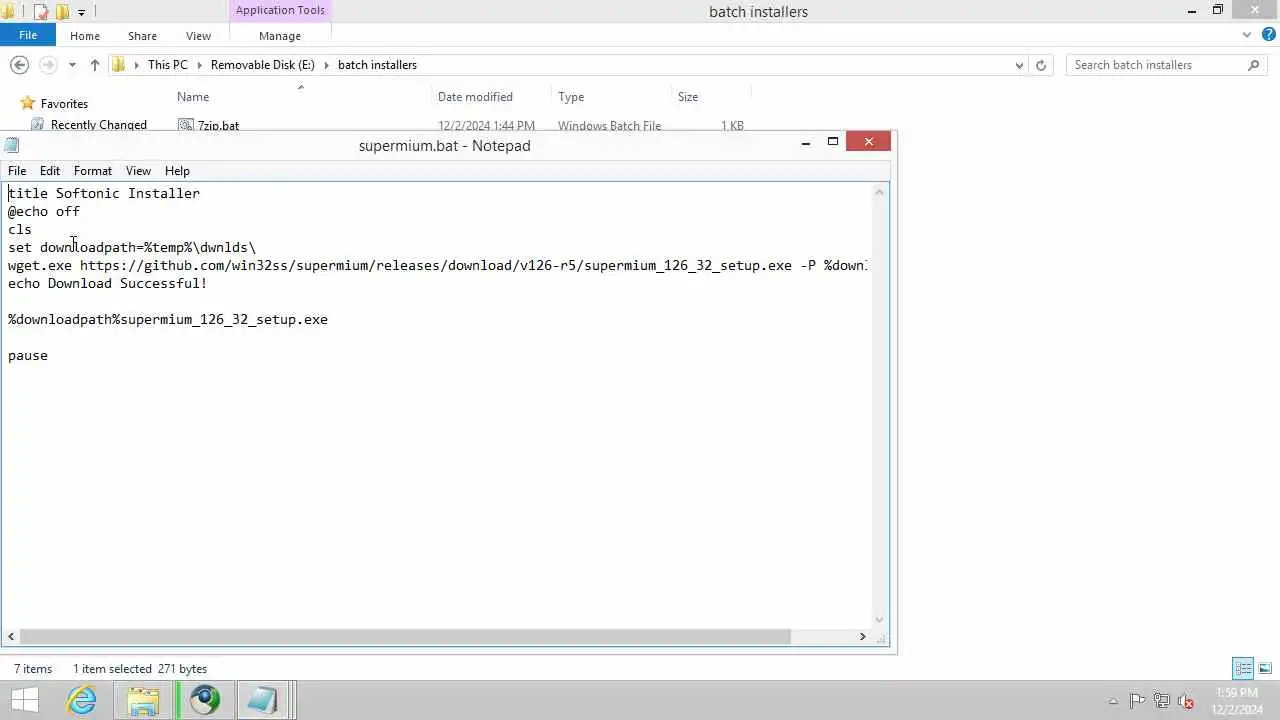Switch to Explorer's Share ribbon tab
This screenshot has width=1280, height=720.
(142, 36)
